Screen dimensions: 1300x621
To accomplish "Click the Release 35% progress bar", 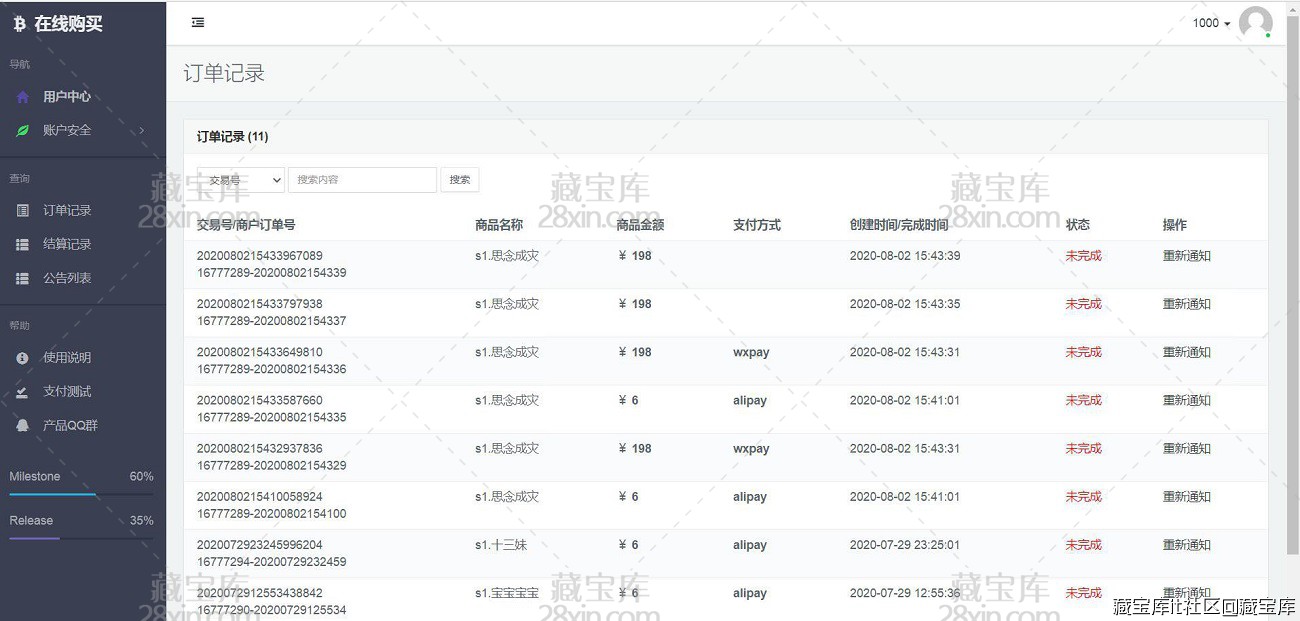I will coord(82,538).
